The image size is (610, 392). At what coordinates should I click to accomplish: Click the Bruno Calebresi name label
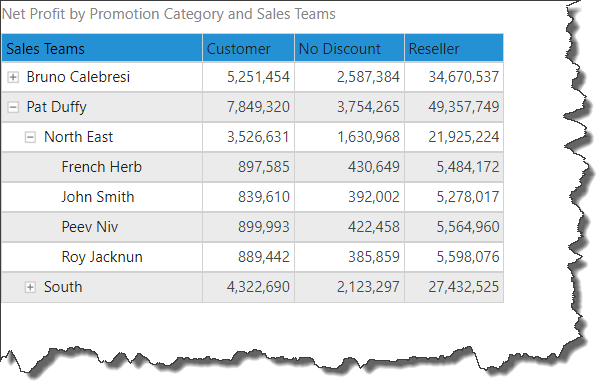(78, 77)
